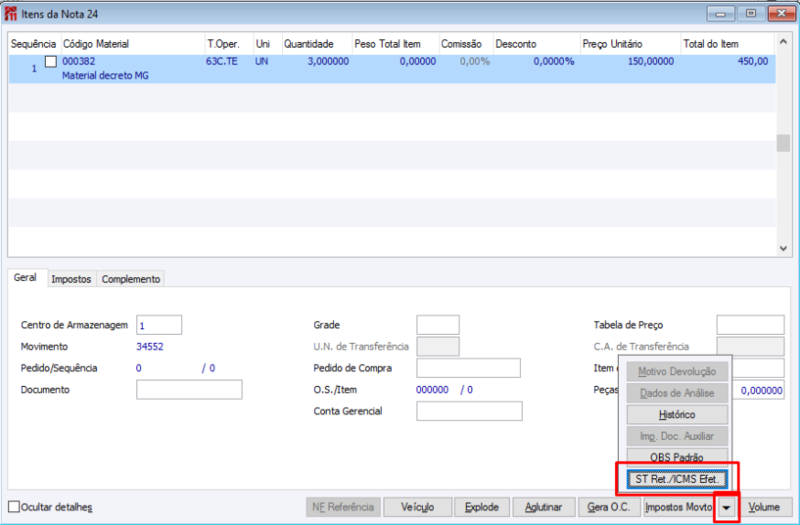Click the item total cell 450,00
This screenshot has width=800, height=525.
[x=753, y=61]
